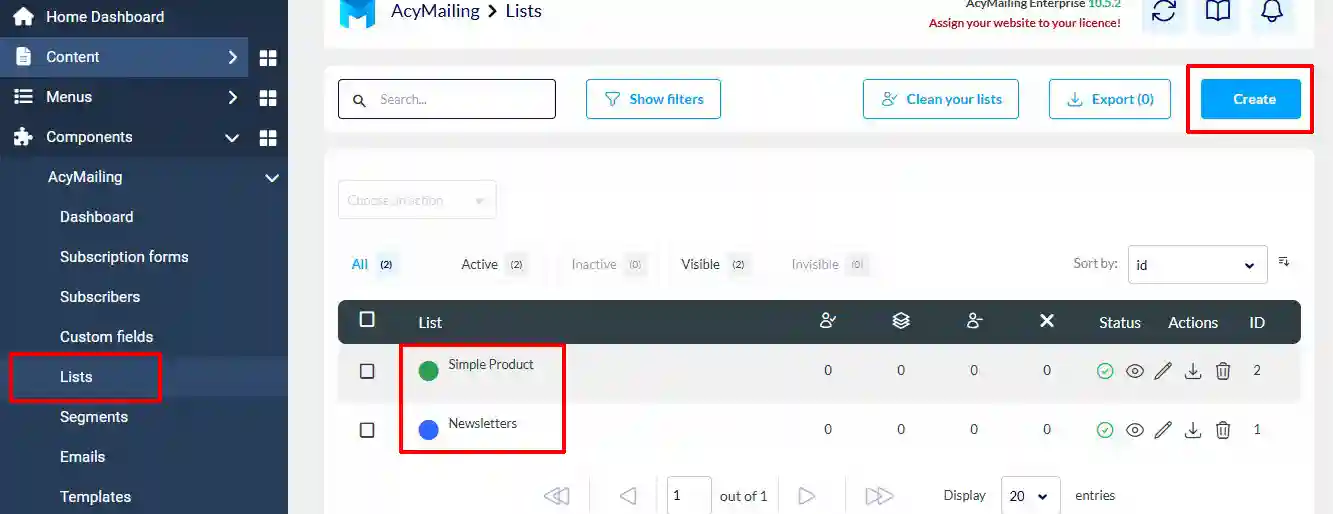The height and width of the screenshot is (514, 1333).
Task: Click the Show filters button
Action: [x=653, y=99]
